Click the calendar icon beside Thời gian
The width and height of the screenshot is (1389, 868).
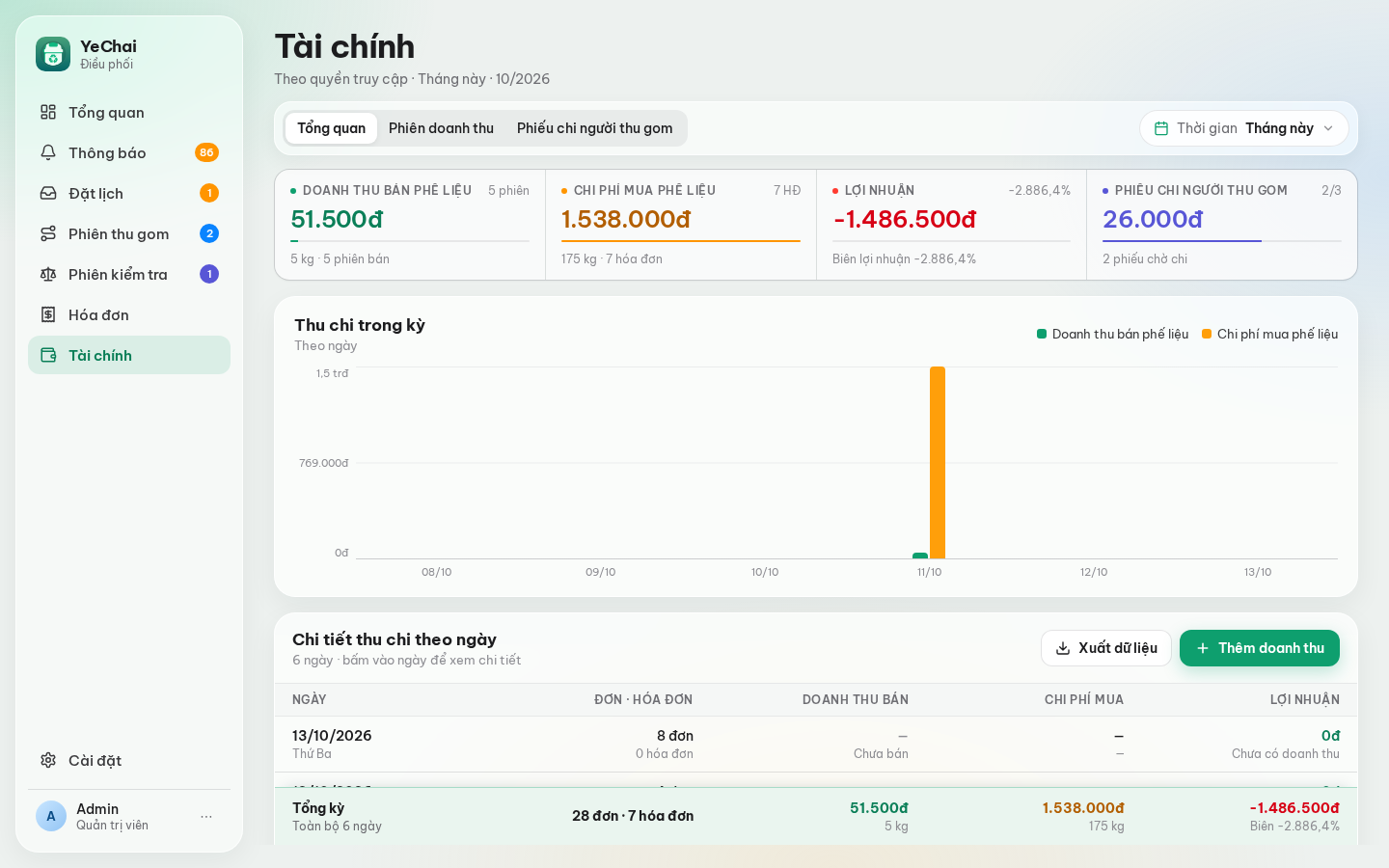point(1161,128)
